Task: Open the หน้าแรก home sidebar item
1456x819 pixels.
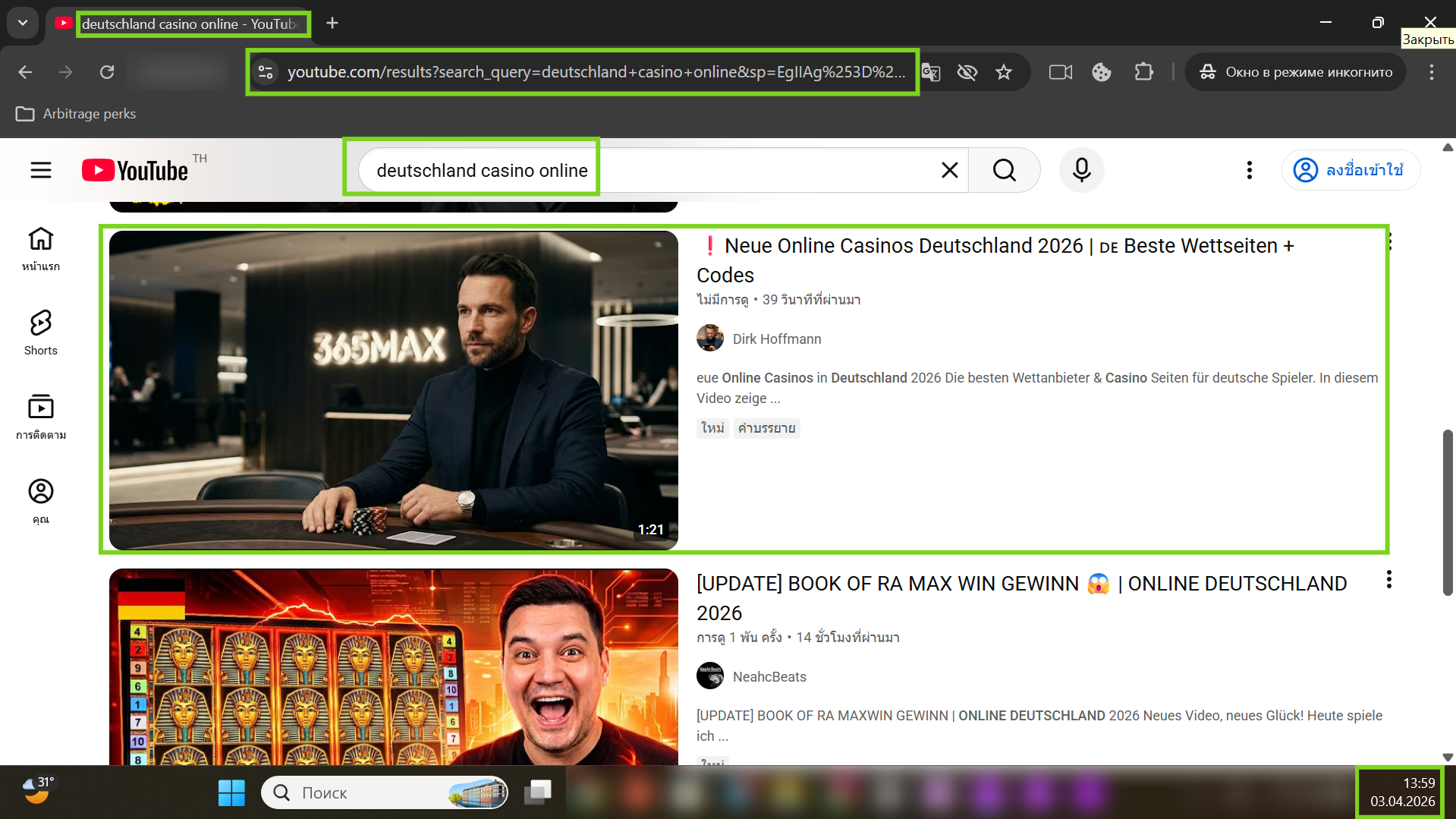Action: point(41,249)
